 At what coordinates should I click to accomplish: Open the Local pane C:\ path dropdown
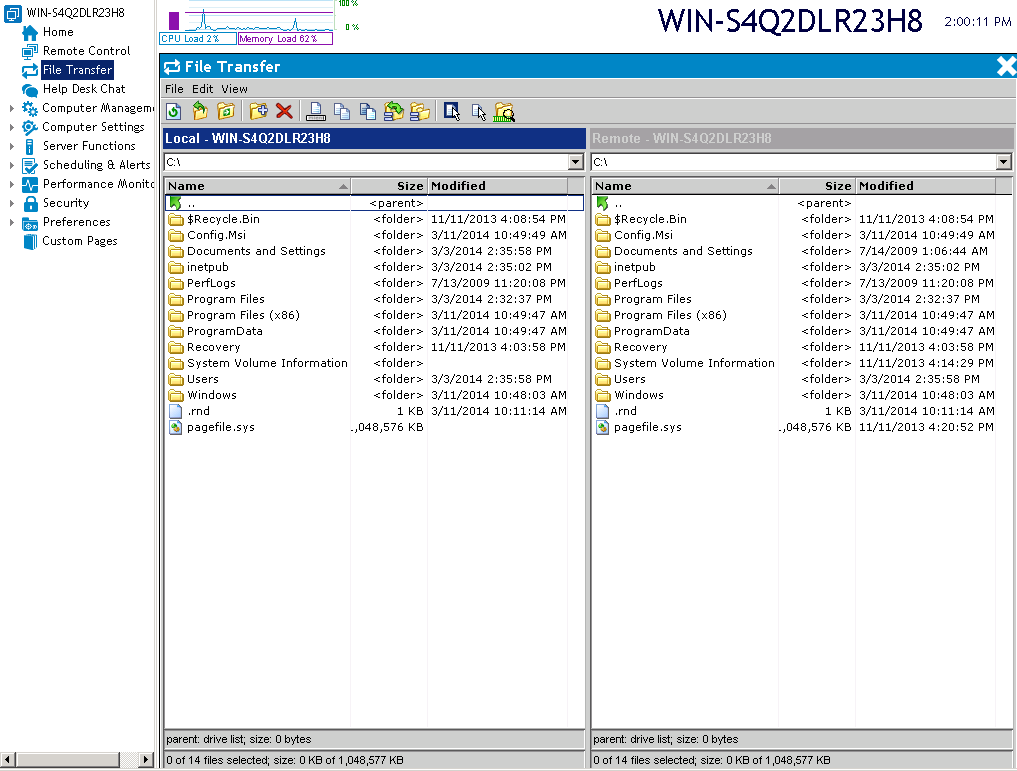tap(575, 162)
